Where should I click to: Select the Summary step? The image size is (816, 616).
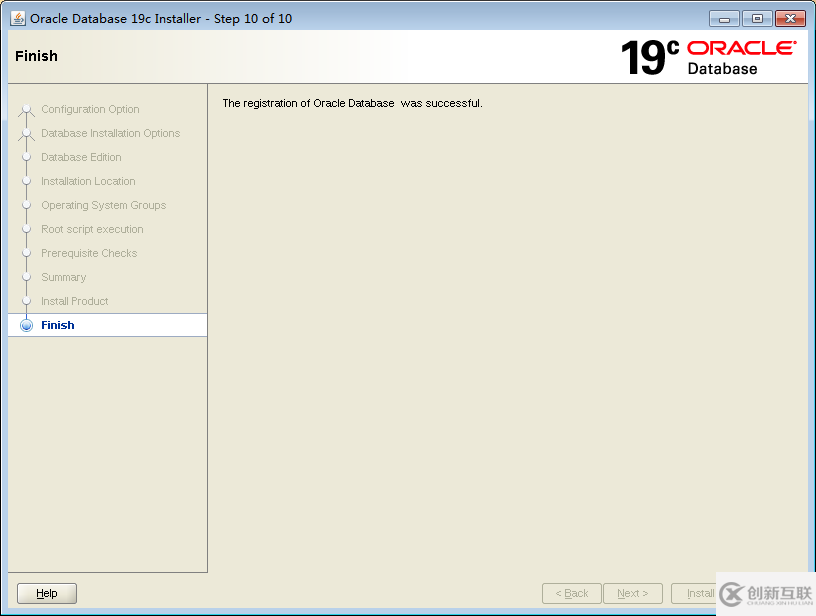[x=63, y=277]
